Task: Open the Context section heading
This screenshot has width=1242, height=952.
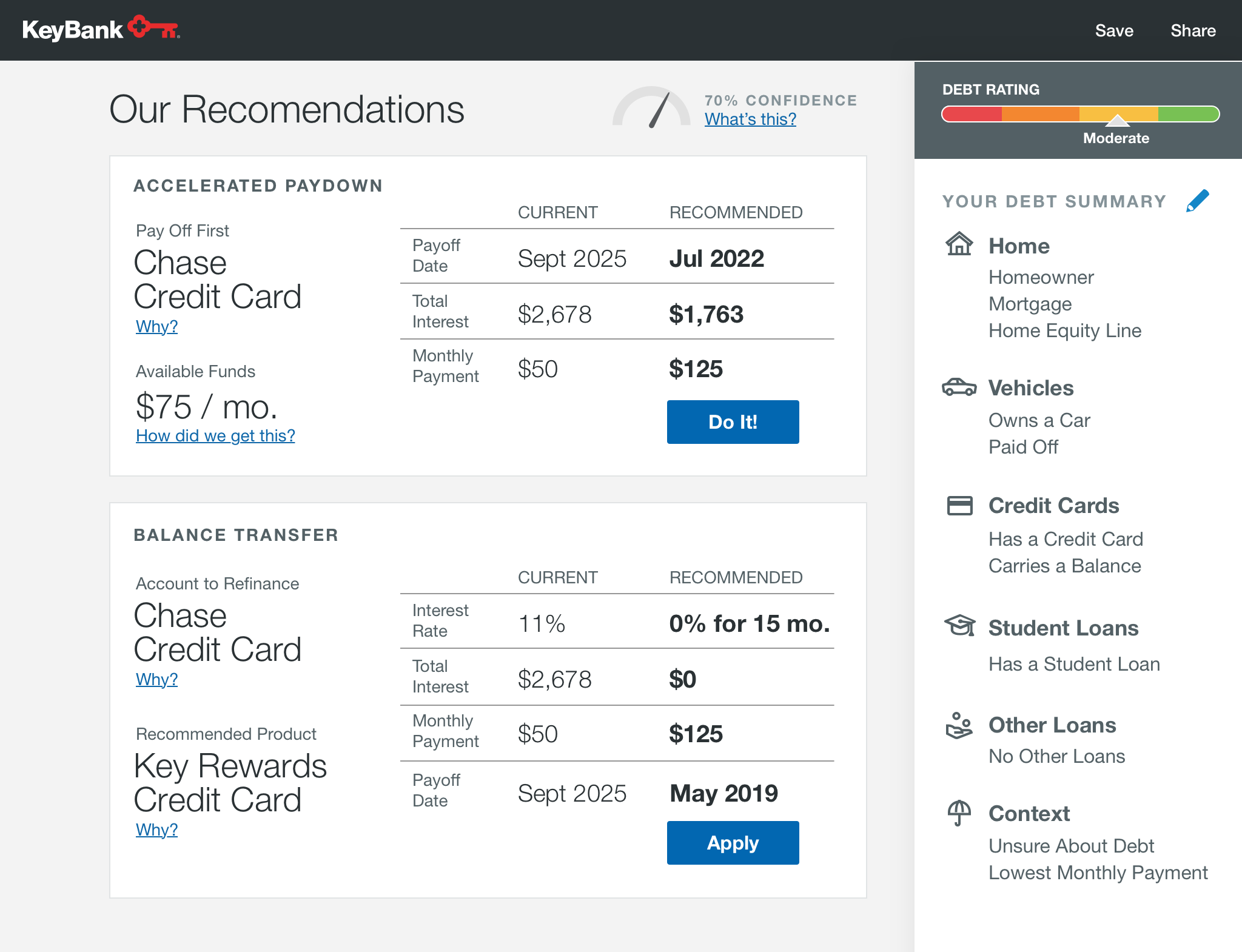Action: [1029, 813]
